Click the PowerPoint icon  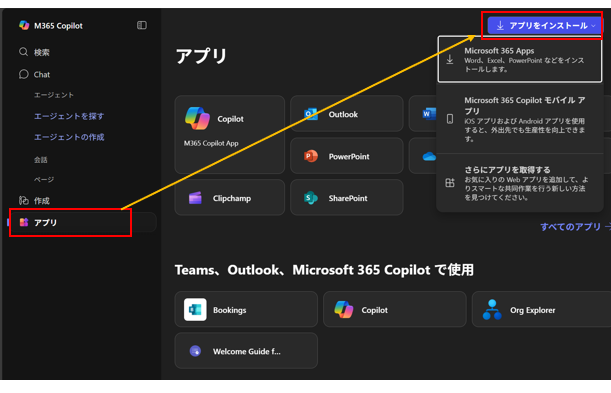311,156
